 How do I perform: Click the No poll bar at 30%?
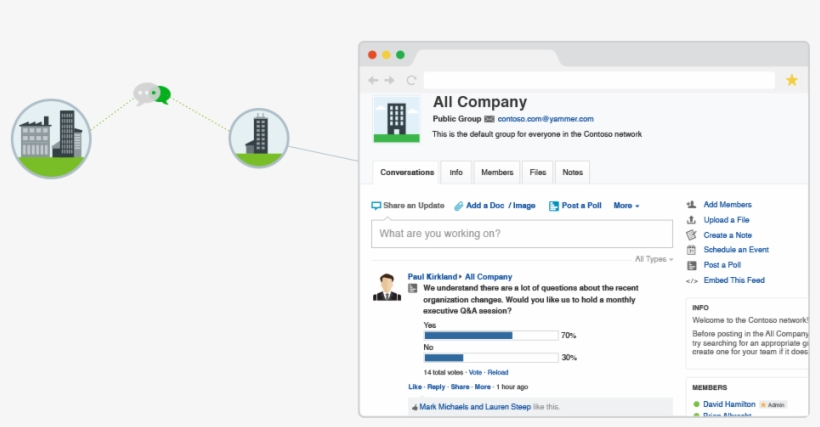click(491, 358)
